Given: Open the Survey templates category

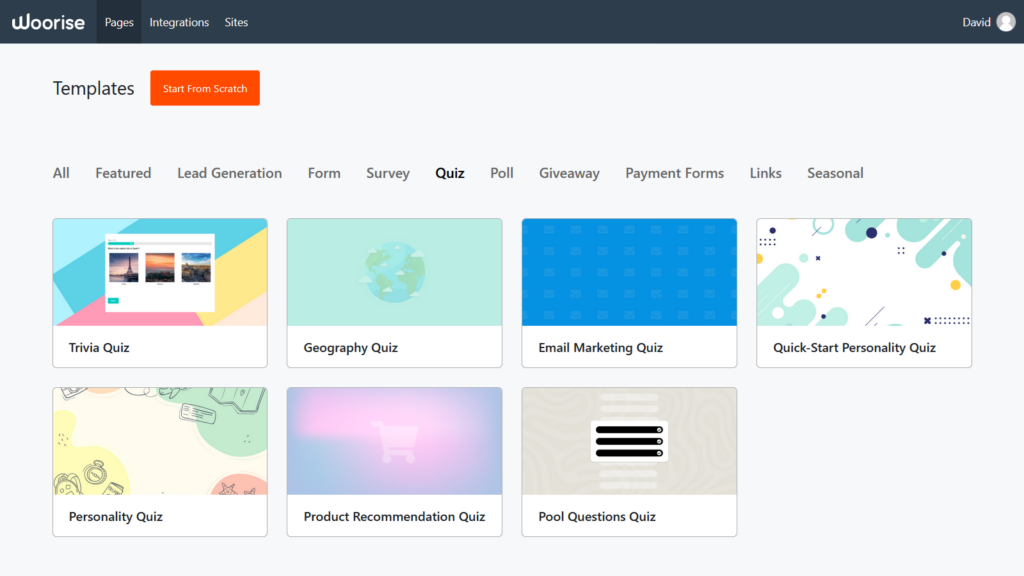Looking at the screenshot, I should pos(388,172).
